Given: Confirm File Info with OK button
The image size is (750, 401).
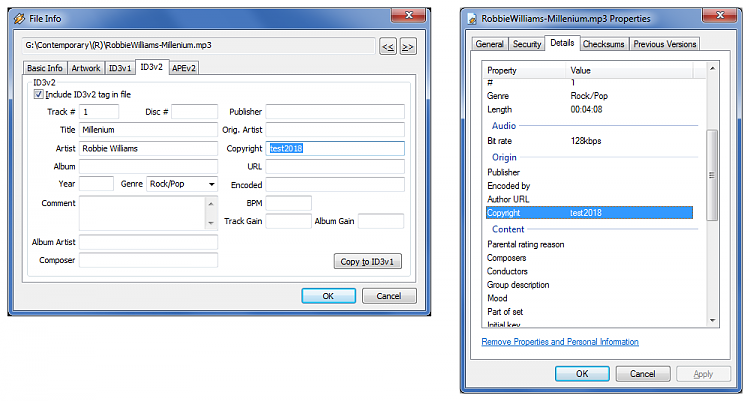Looking at the screenshot, I should coord(328,296).
